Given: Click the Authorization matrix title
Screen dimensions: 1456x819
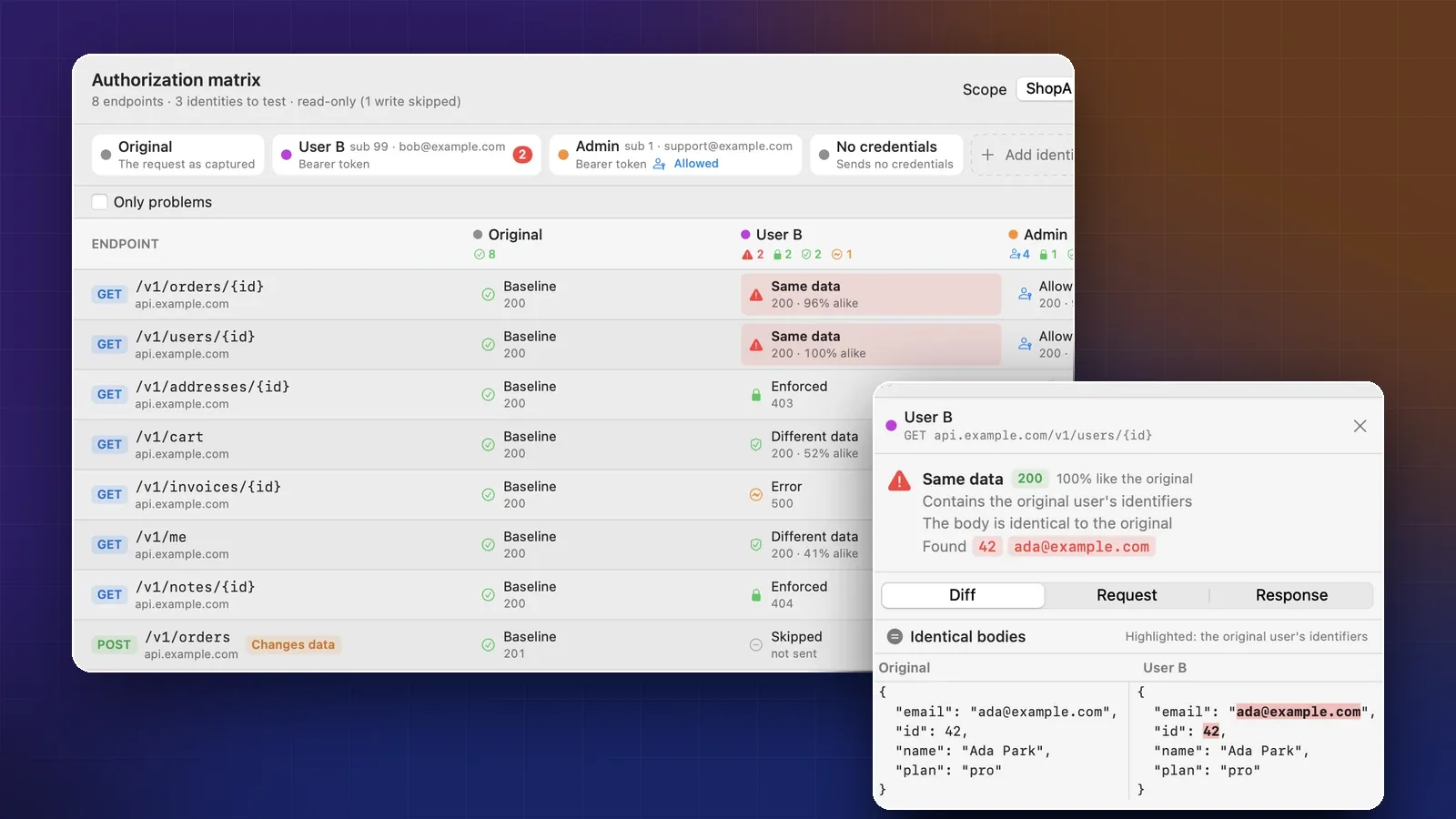Looking at the screenshot, I should pos(177,80).
